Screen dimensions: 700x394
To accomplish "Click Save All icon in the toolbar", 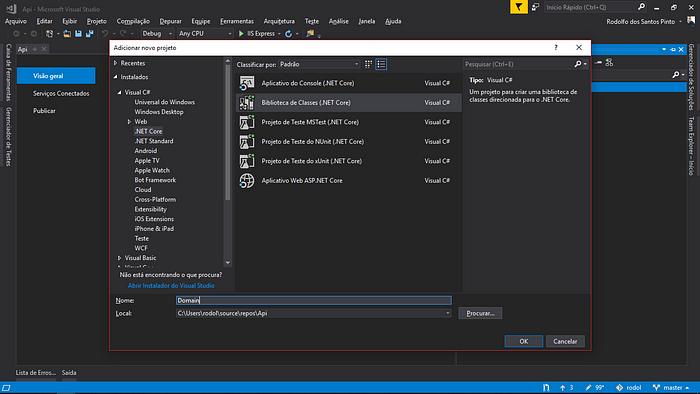I will coord(90,33).
